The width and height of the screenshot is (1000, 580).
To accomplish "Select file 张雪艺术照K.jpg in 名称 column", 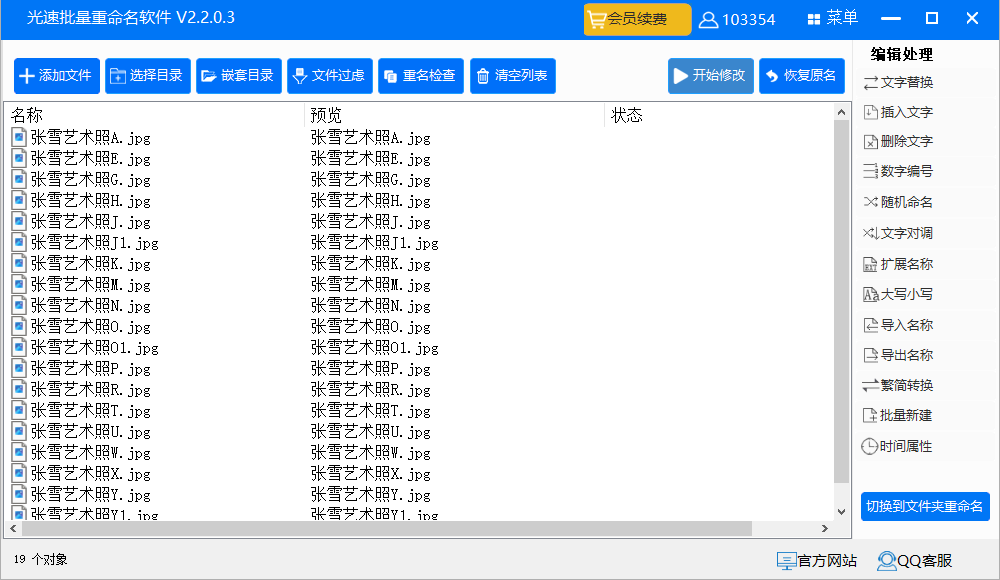I will tap(91, 264).
